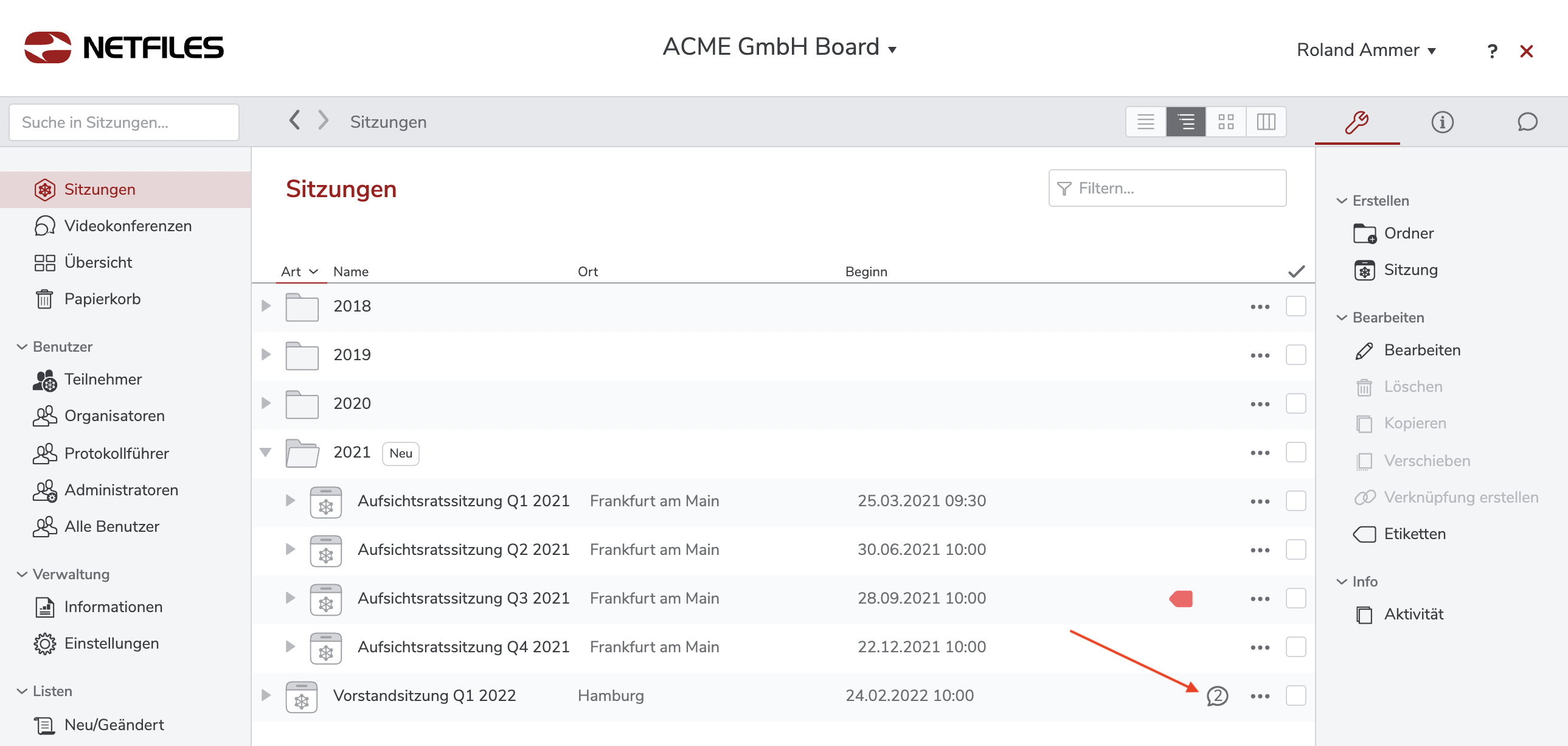The width and height of the screenshot is (1568, 746).
Task: Create a new Ordner
Action: [1407, 233]
